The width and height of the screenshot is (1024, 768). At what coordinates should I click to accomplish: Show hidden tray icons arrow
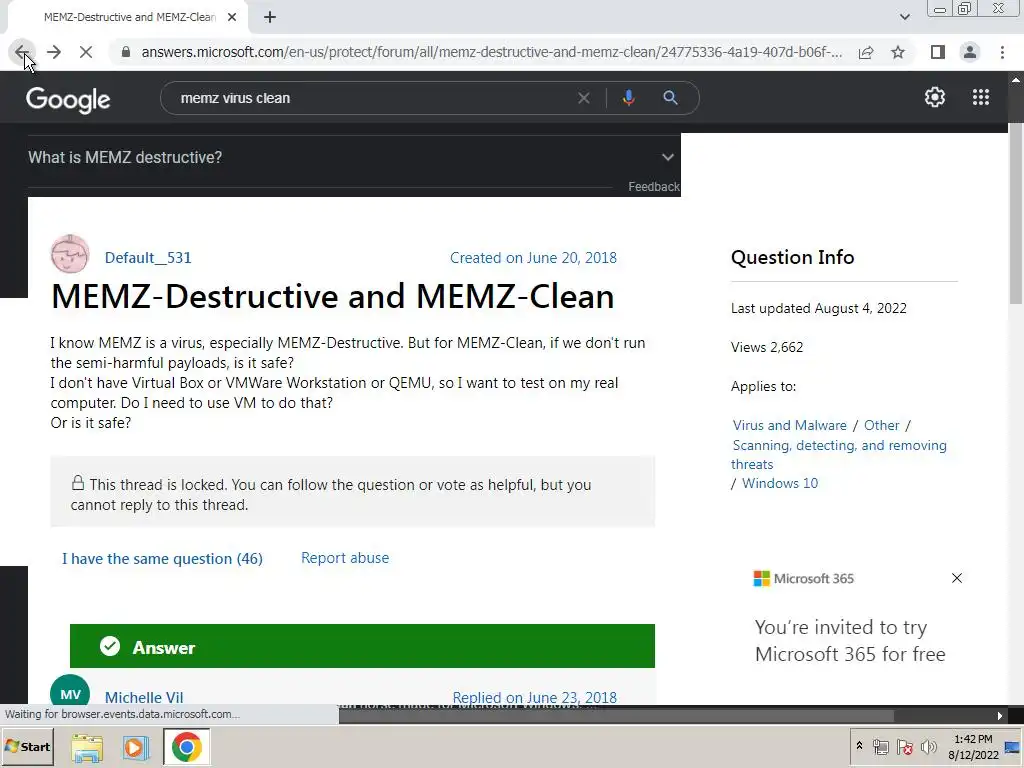coord(859,746)
